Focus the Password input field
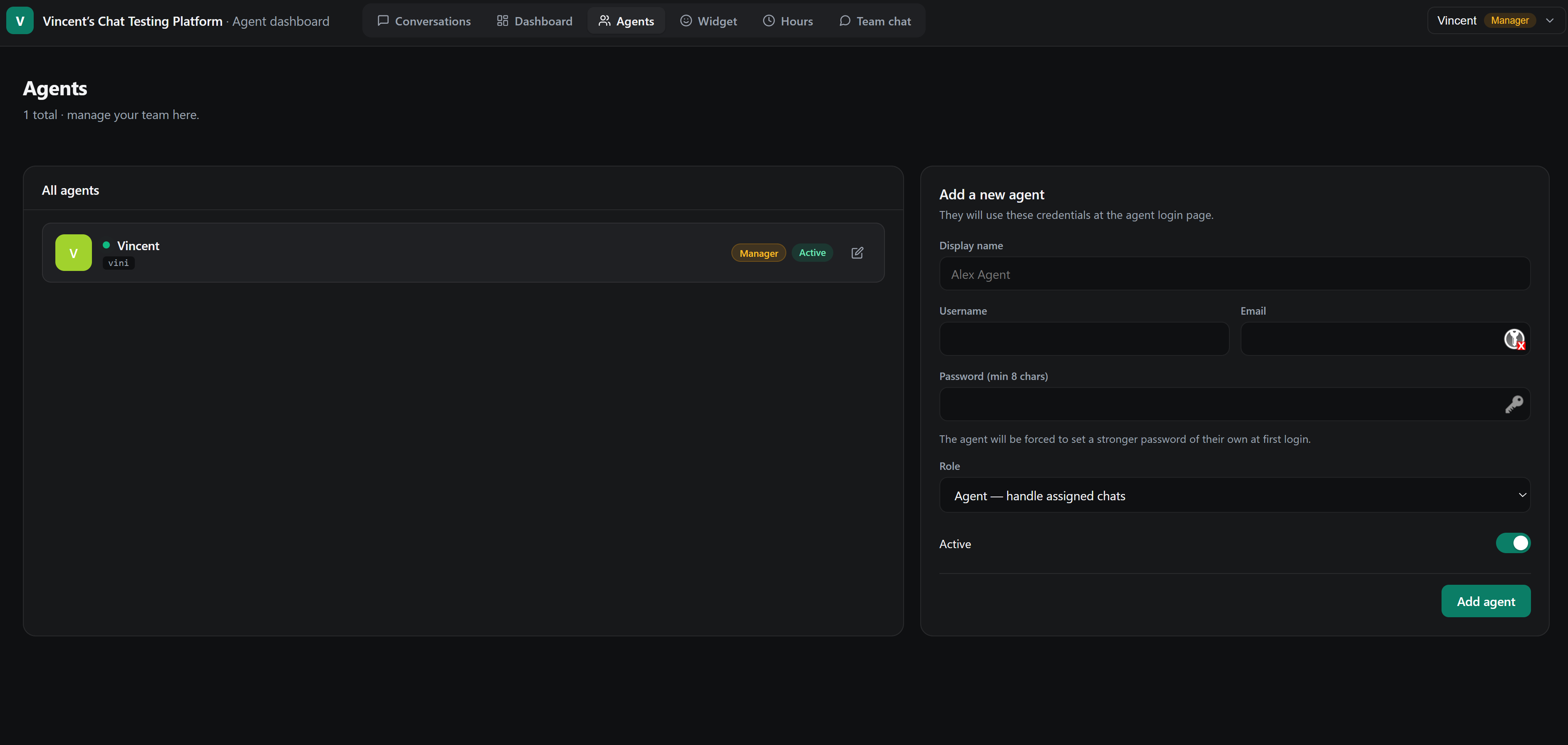 [1234, 405]
